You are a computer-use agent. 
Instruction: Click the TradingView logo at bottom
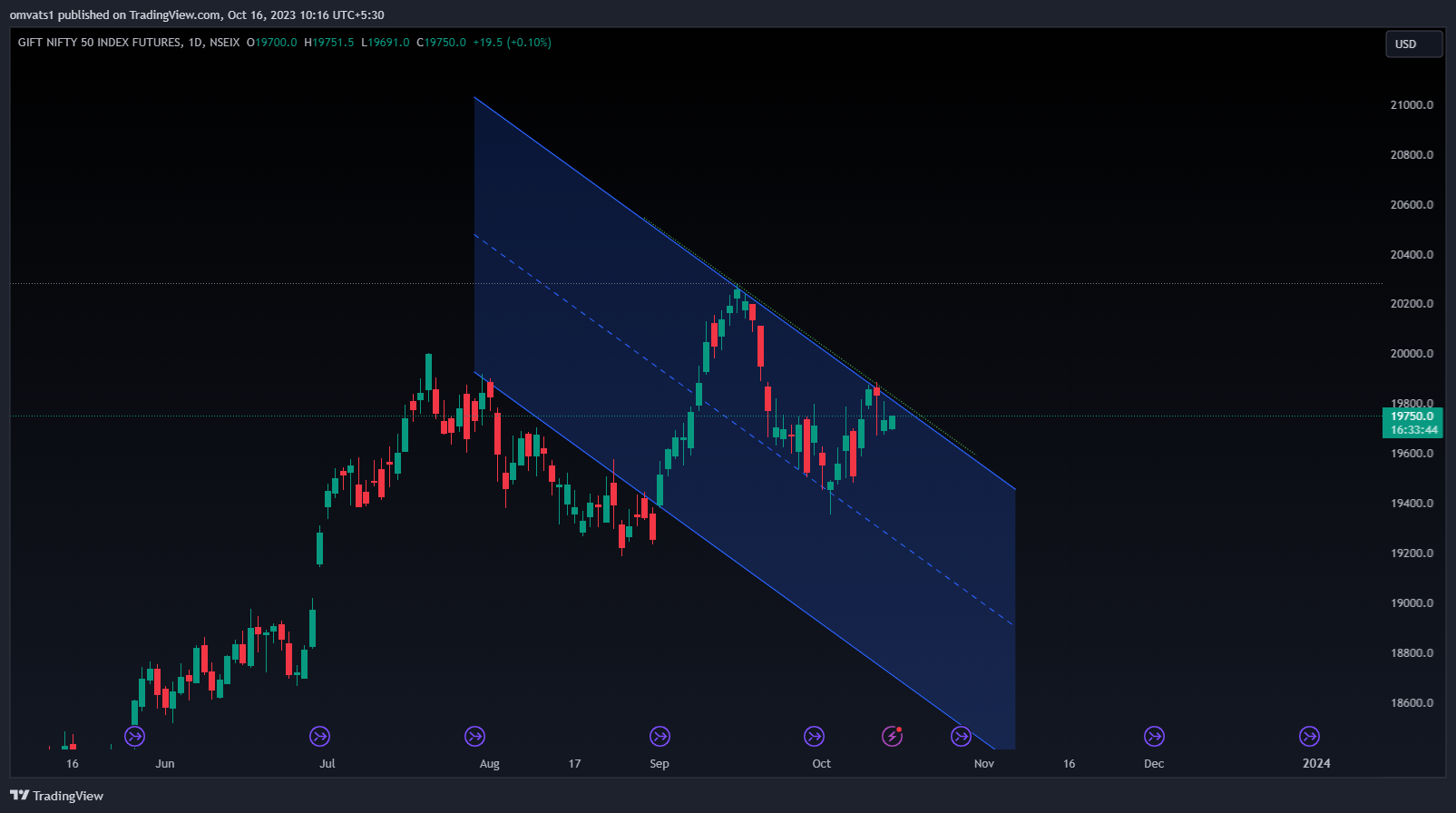pyautogui.click(x=57, y=796)
